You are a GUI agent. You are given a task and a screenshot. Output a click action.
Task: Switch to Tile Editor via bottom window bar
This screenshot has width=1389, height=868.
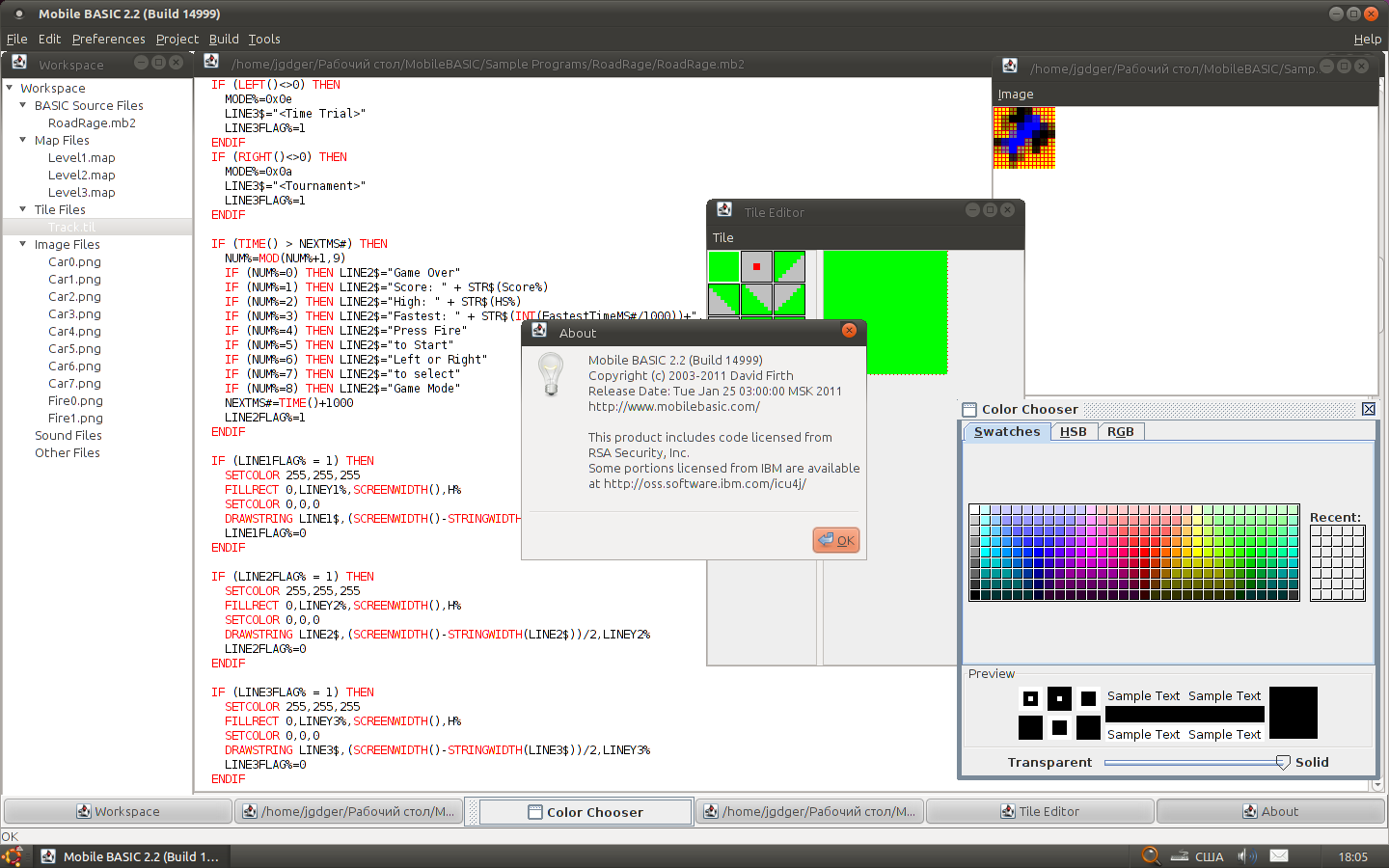(x=1040, y=811)
